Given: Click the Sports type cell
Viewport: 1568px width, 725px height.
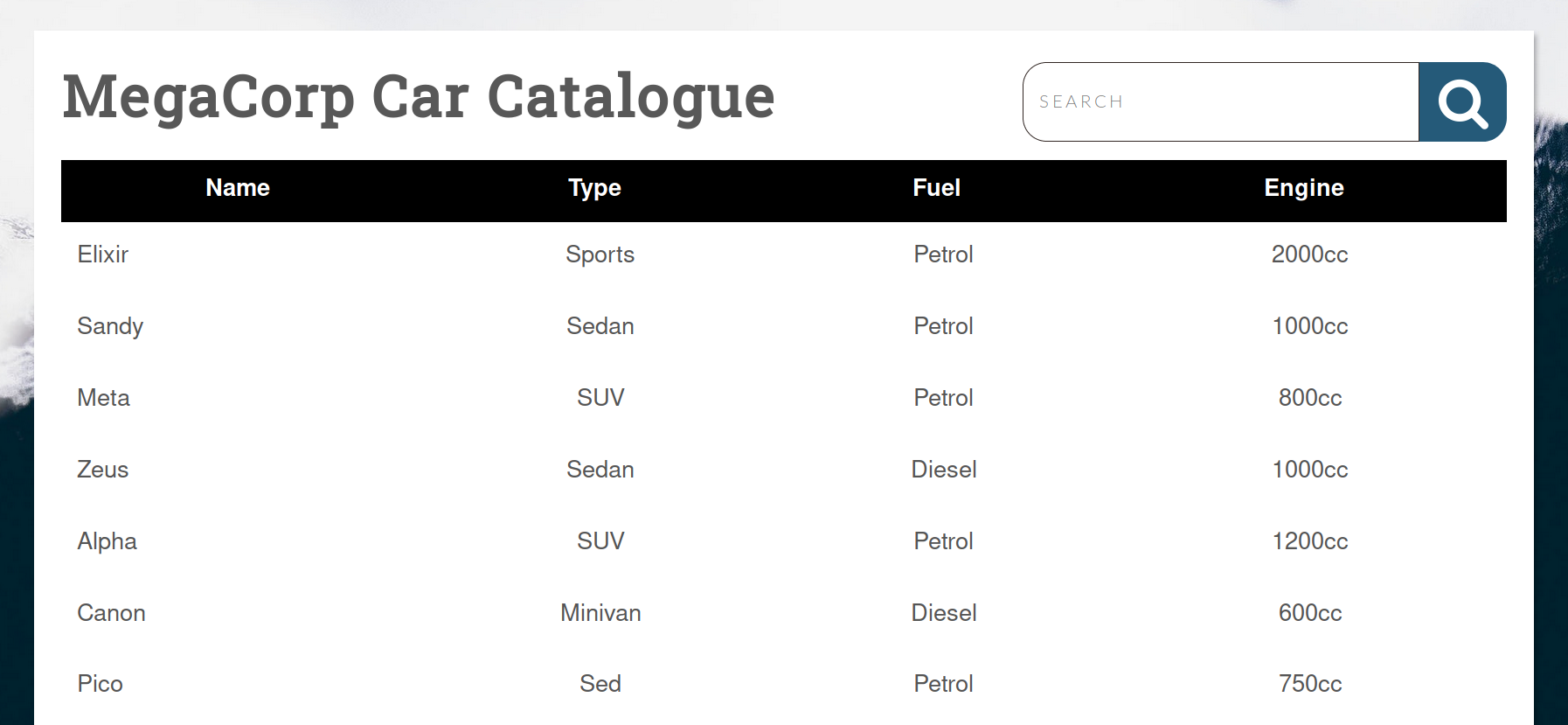Looking at the screenshot, I should tap(600, 254).
